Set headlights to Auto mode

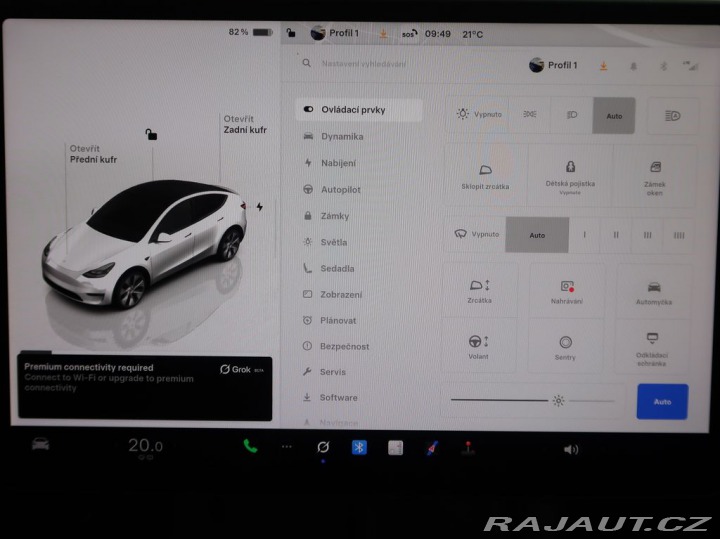[x=614, y=116]
